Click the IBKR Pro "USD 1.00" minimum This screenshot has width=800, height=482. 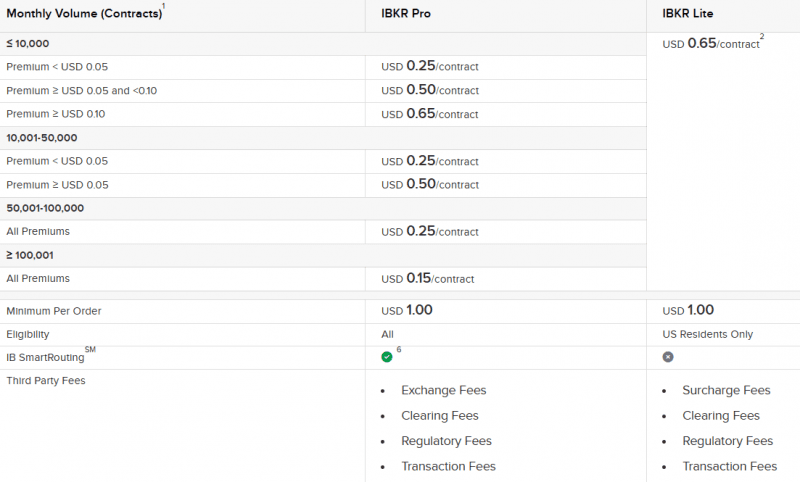click(407, 310)
